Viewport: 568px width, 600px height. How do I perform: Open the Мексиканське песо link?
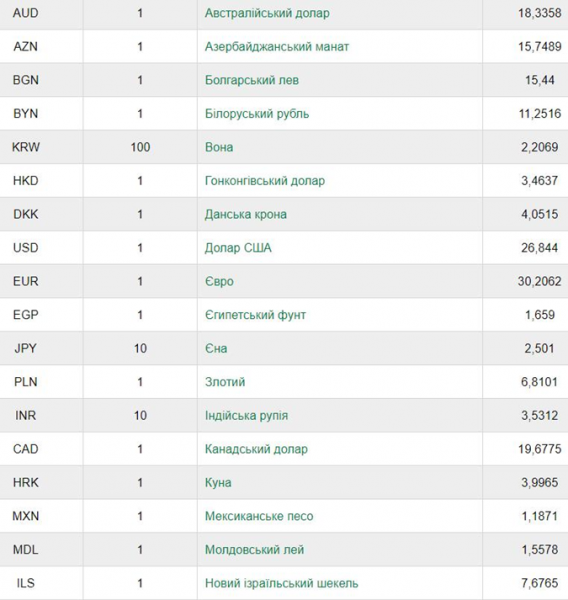point(259,516)
